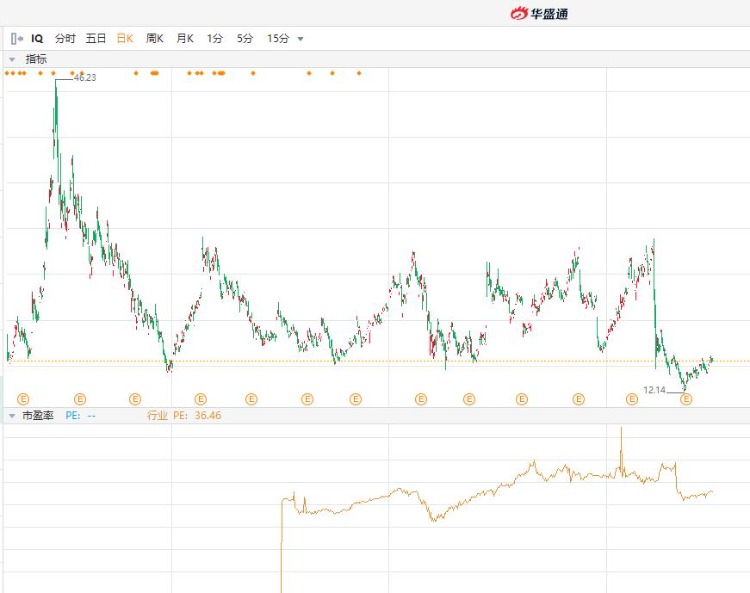Viewport: 750px width, 593px height.
Task: Click the rightmost E earnings marker
Action: pos(686,399)
